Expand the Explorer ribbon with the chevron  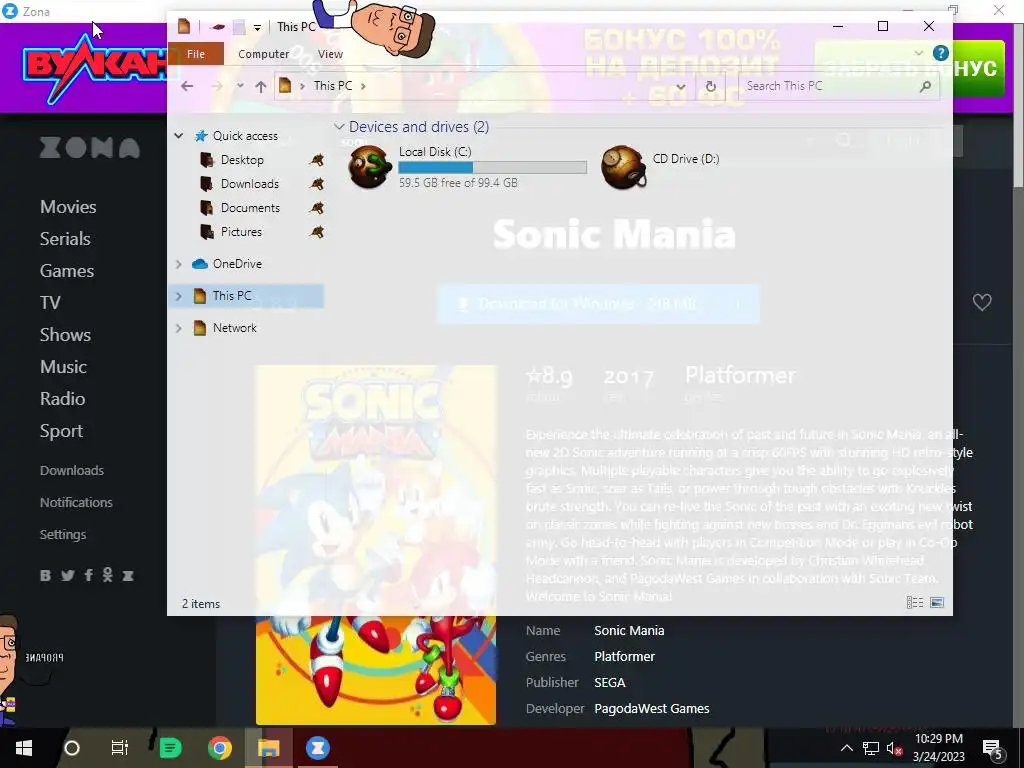[919, 53]
